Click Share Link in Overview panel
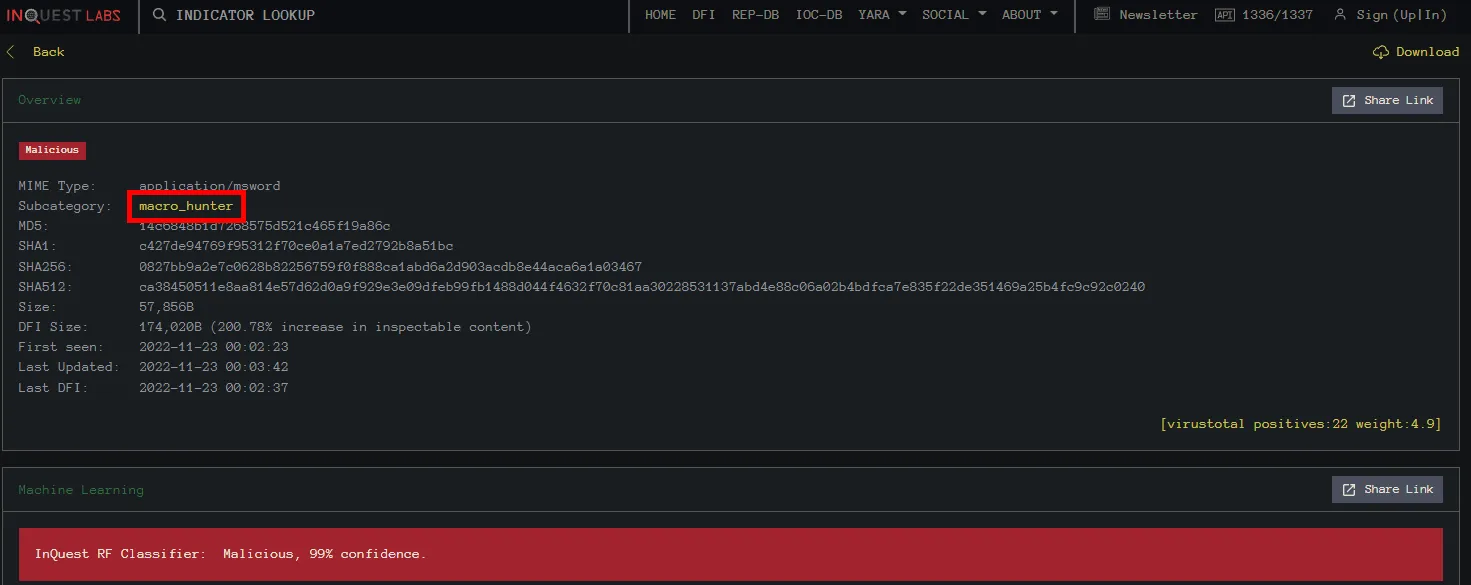 pos(1387,100)
